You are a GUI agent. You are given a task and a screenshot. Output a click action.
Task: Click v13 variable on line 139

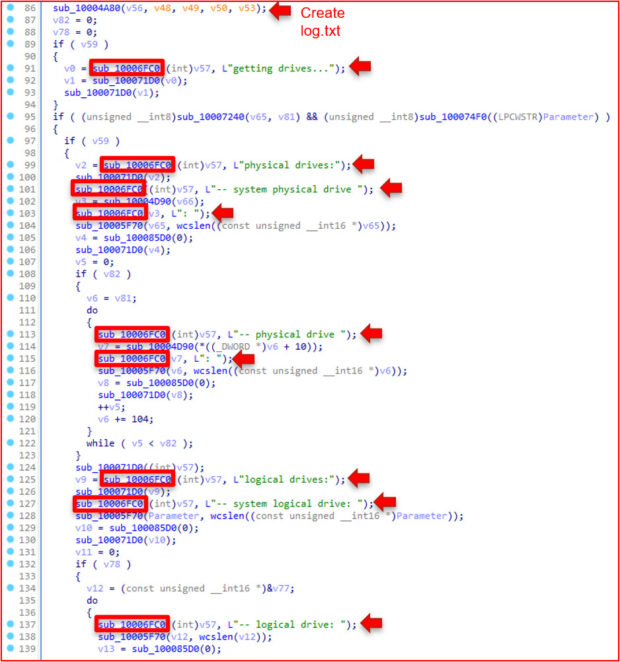coord(106,649)
